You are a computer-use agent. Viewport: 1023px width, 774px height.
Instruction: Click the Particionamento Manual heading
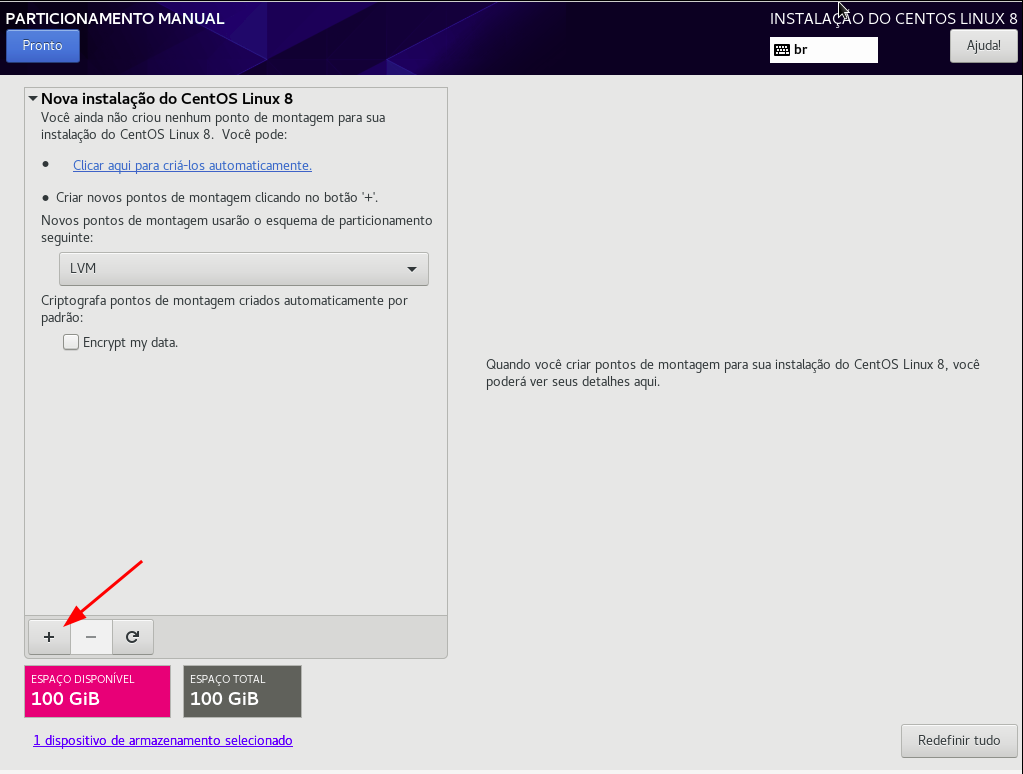pos(115,18)
